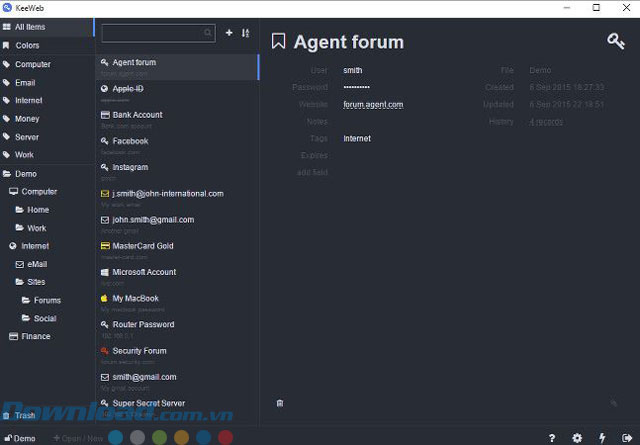Select the gray color swatch
Image resolution: width=640 pixels, height=445 pixels.
[x=138, y=438]
